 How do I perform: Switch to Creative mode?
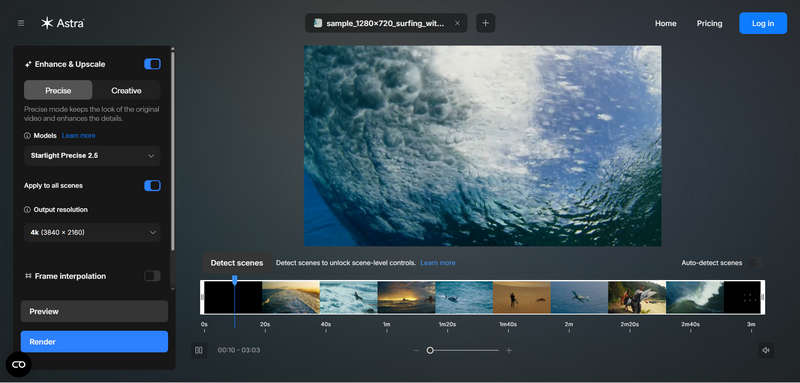(x=126, y=90)
